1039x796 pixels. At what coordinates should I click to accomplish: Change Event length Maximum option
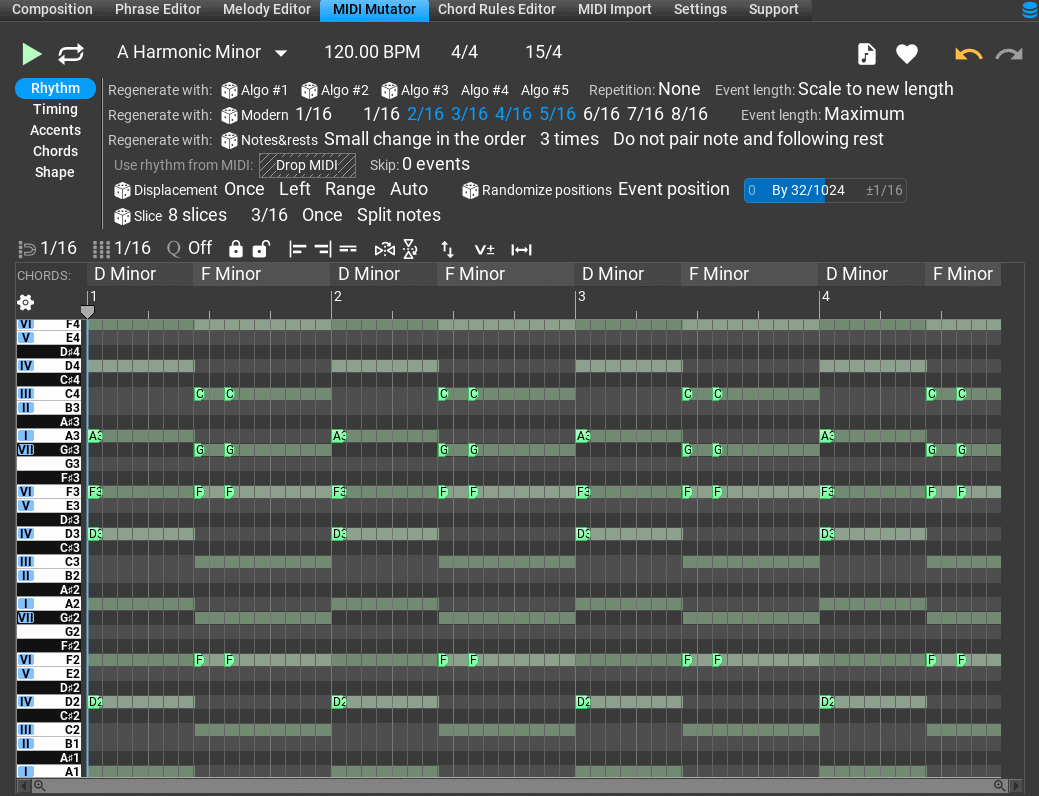(x=864, y=115)
